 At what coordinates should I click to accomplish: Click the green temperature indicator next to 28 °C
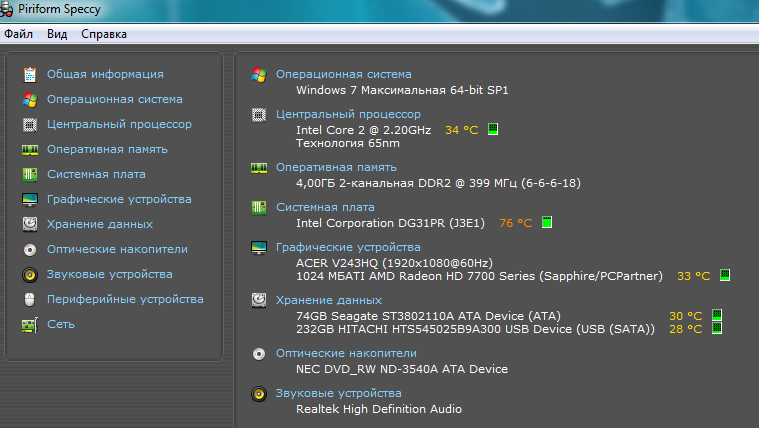[717, 328]
